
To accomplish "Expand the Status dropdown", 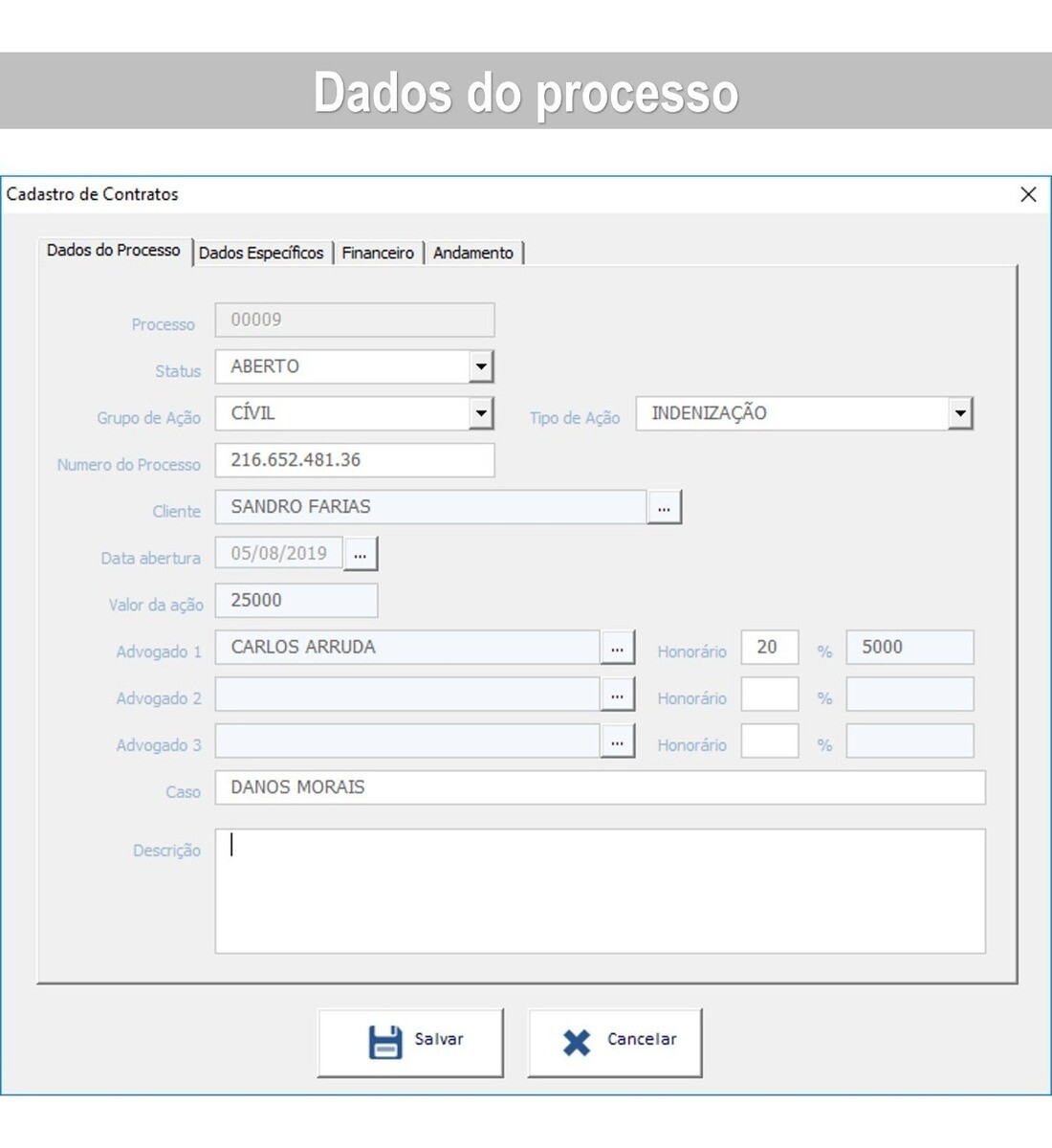I will (481, 366).
